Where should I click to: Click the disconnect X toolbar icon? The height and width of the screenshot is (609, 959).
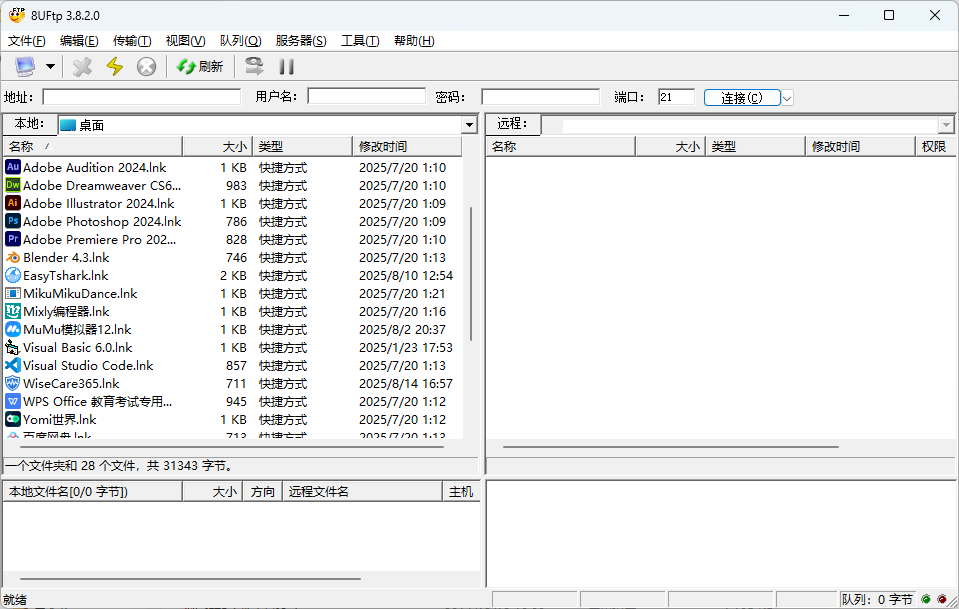pos(82,67)
